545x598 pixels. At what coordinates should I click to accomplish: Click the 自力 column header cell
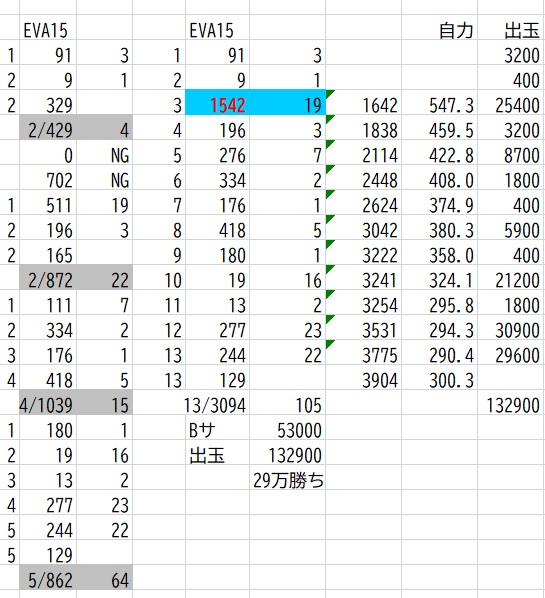[440, 30]
